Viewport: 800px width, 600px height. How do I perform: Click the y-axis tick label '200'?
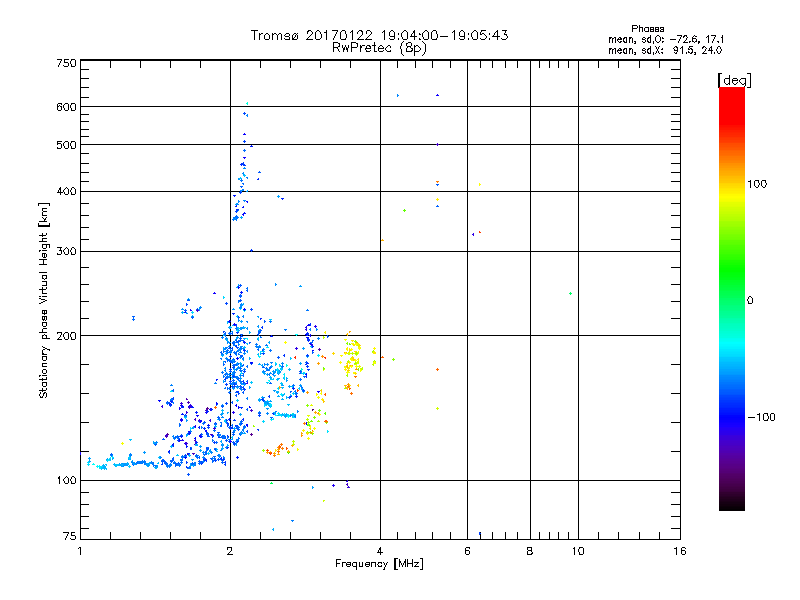pos(66,336)
